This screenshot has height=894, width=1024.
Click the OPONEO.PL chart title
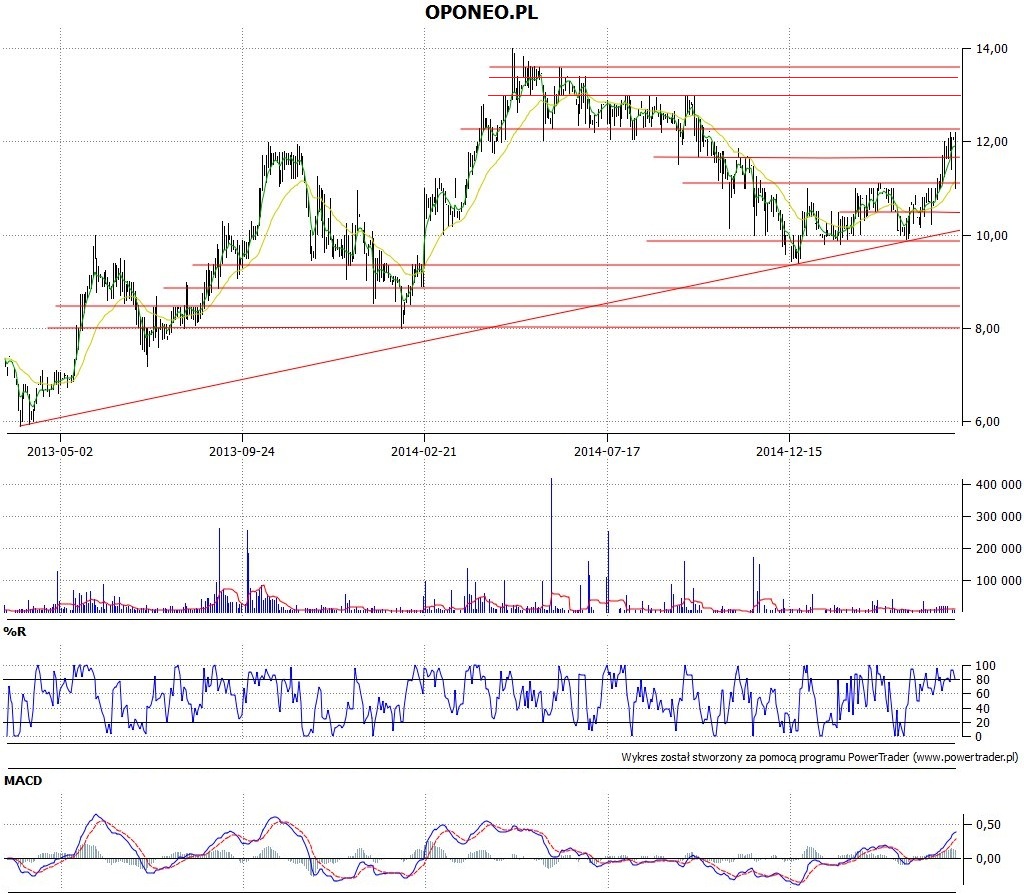pyautogui.click(x=482, y=12)
